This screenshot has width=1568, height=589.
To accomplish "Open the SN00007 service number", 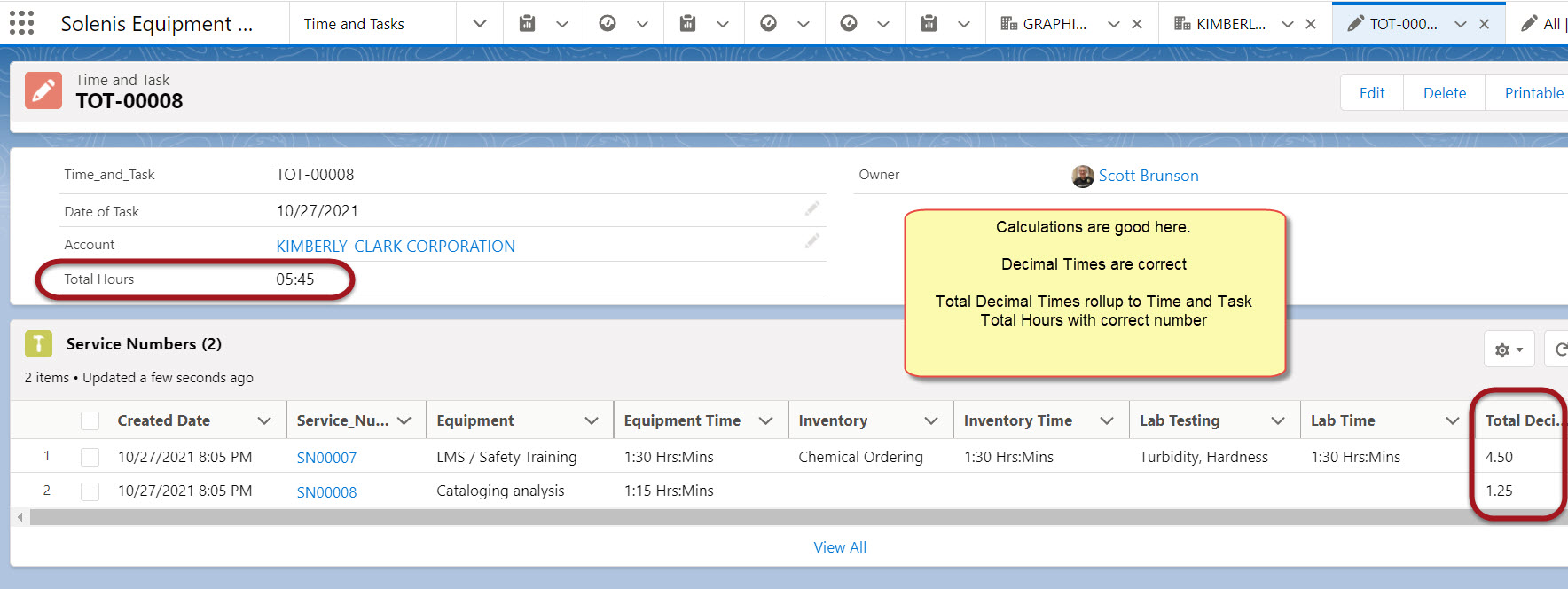I will pyautogui.click(x=326, y=458).
